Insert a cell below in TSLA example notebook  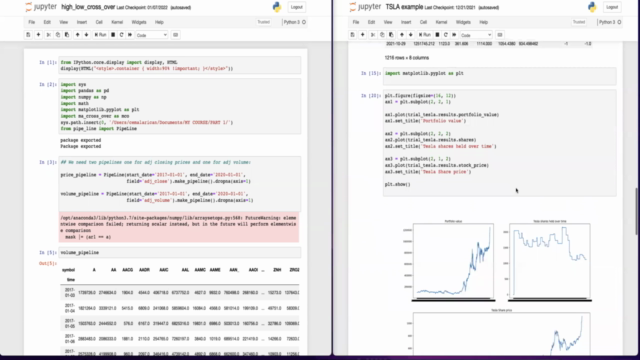coord(362,35)
